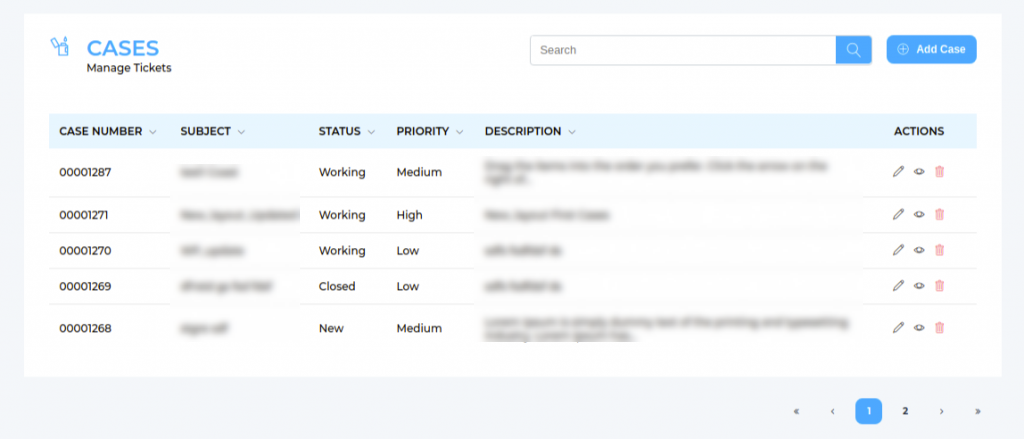Delete case 00001271 using trash icon

[939, 214]
